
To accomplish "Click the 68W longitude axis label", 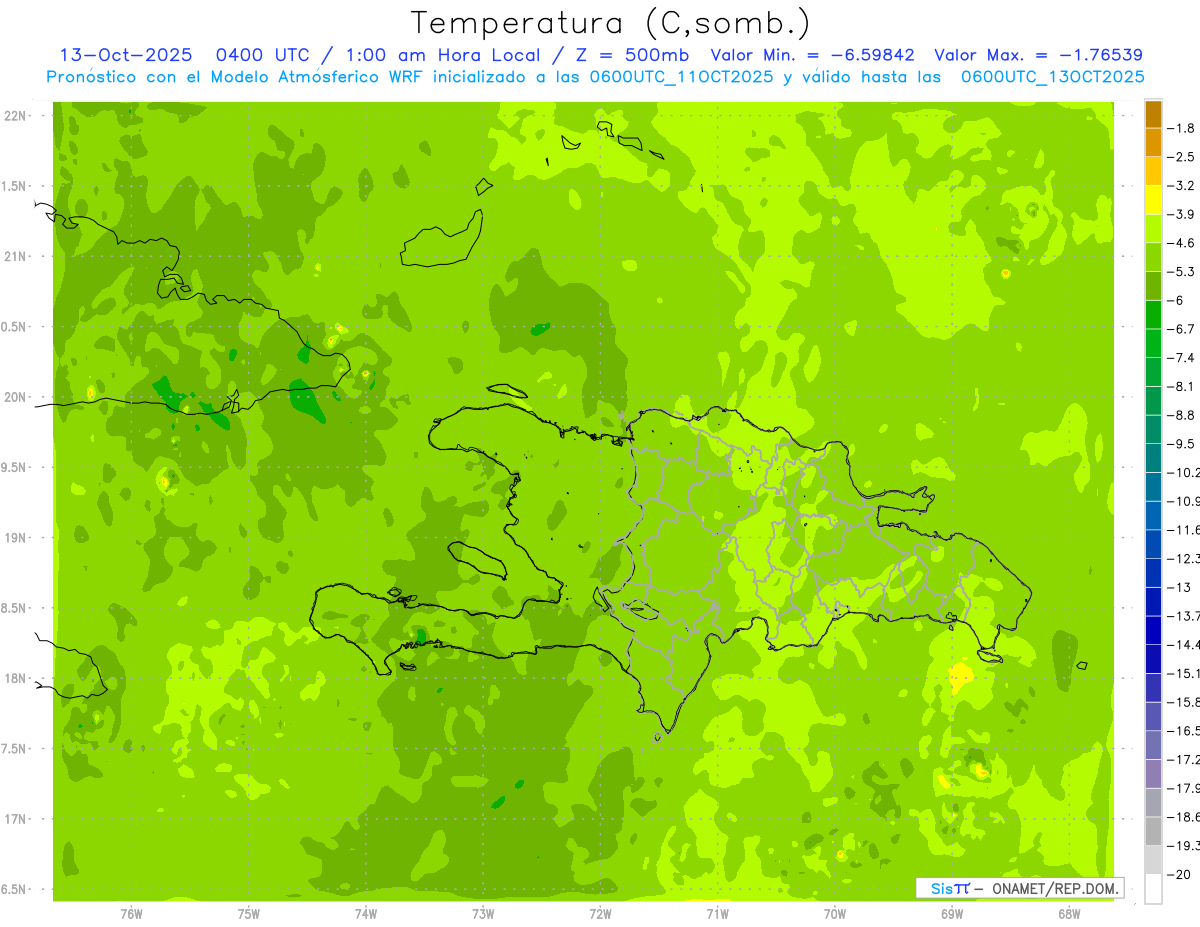I will [x=1068, y=913].
